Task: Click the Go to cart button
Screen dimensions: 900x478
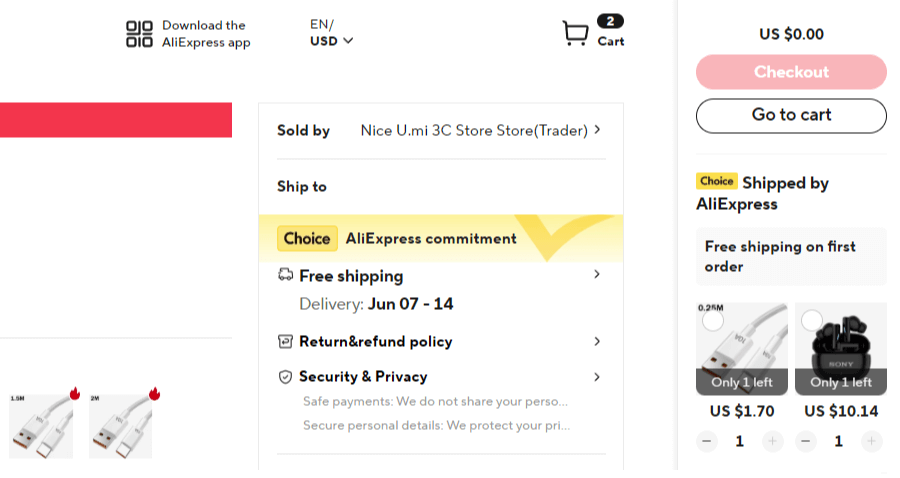Action: point(791,115)
